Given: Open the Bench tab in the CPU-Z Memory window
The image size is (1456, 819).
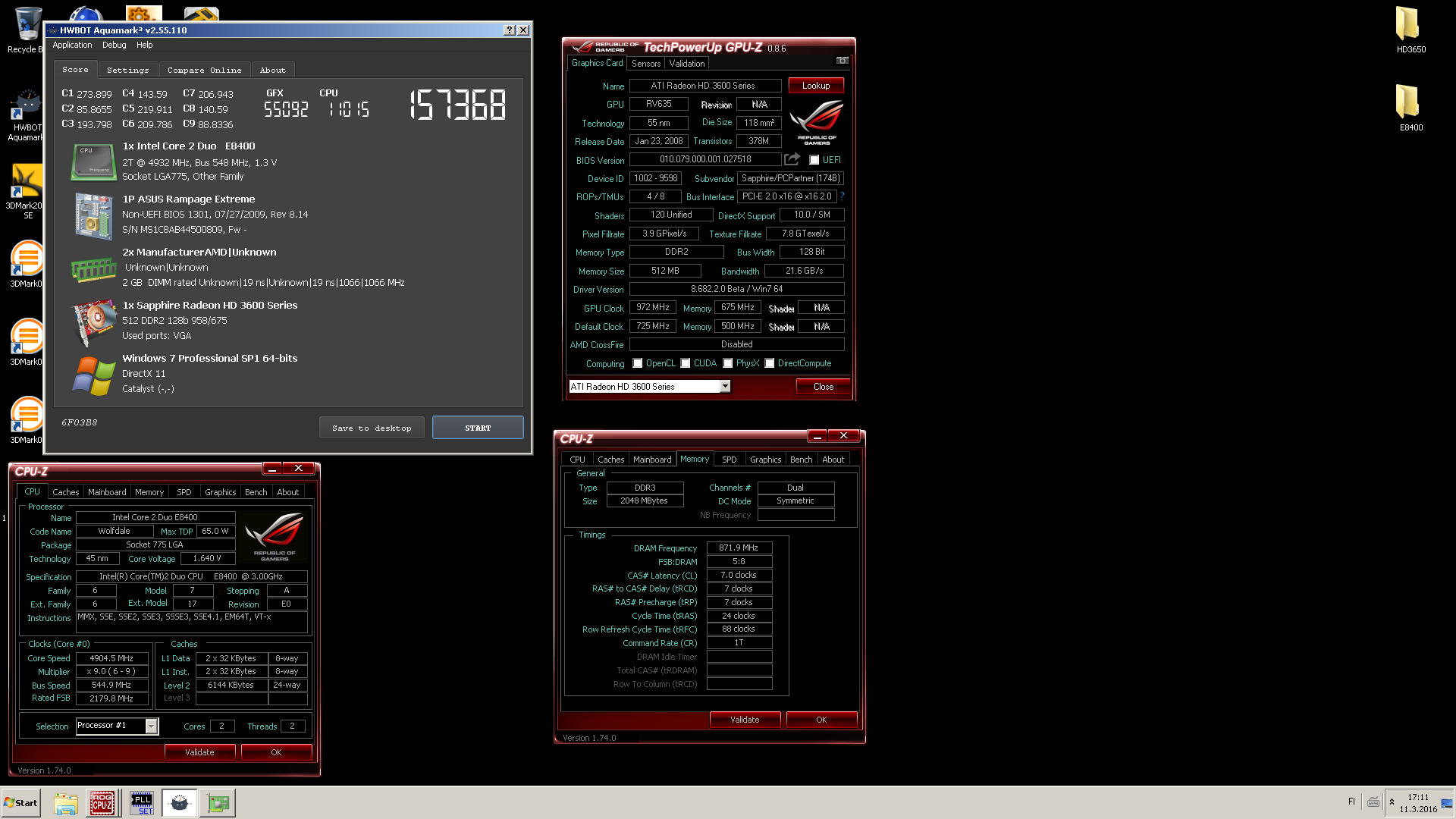Looking at the screenshot, I should click(x=802, y=460).
